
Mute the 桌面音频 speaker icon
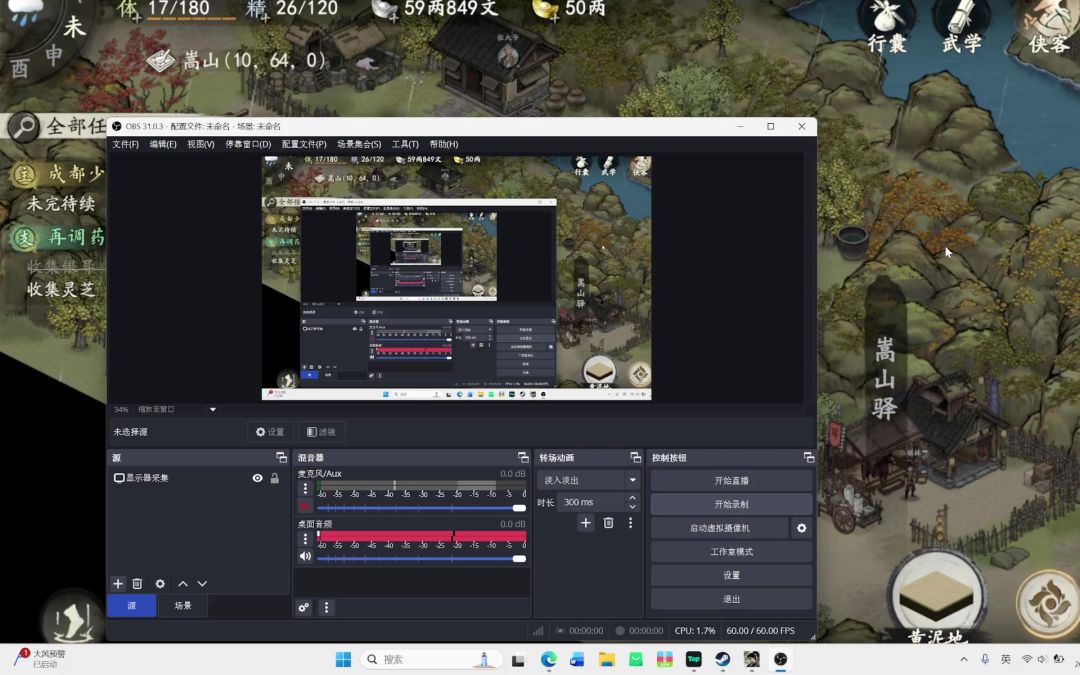[305, 557]
